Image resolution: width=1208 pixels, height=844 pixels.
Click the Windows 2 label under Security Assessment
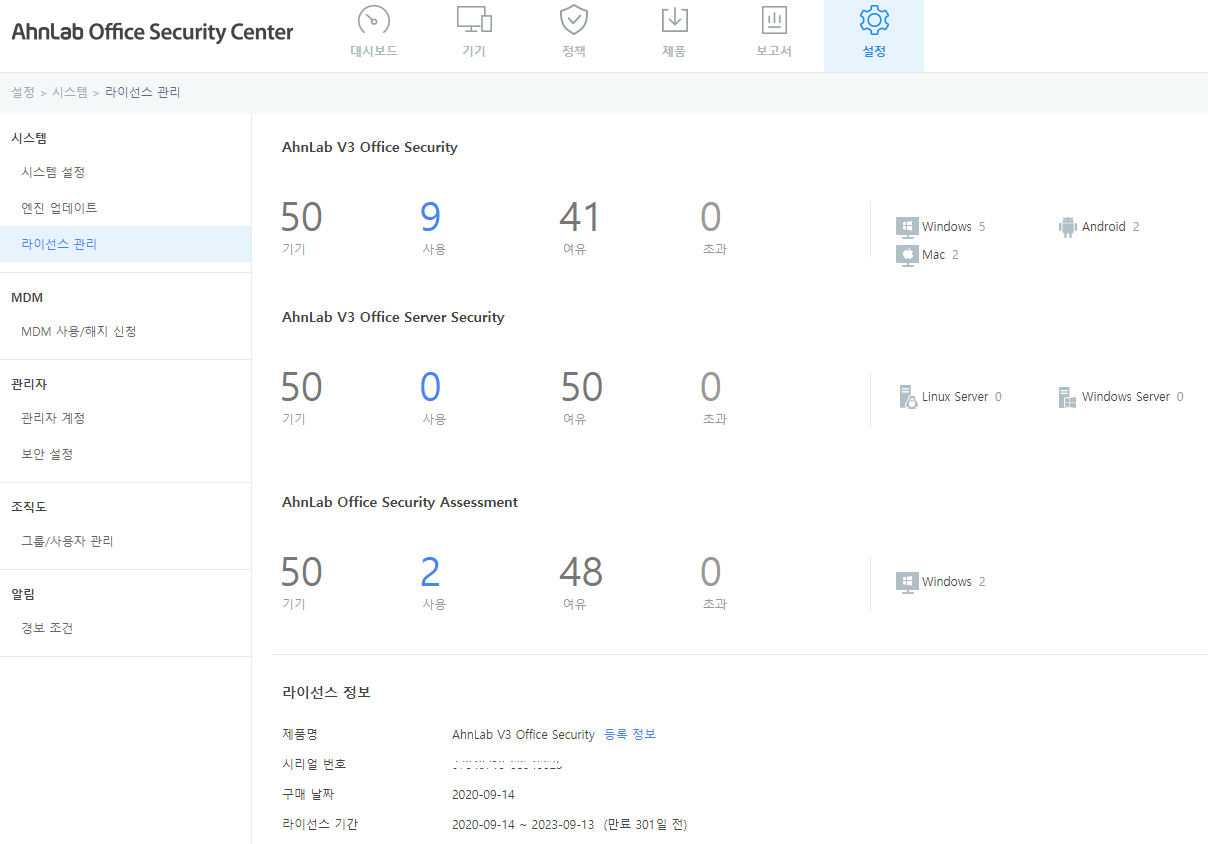(953, 582)
